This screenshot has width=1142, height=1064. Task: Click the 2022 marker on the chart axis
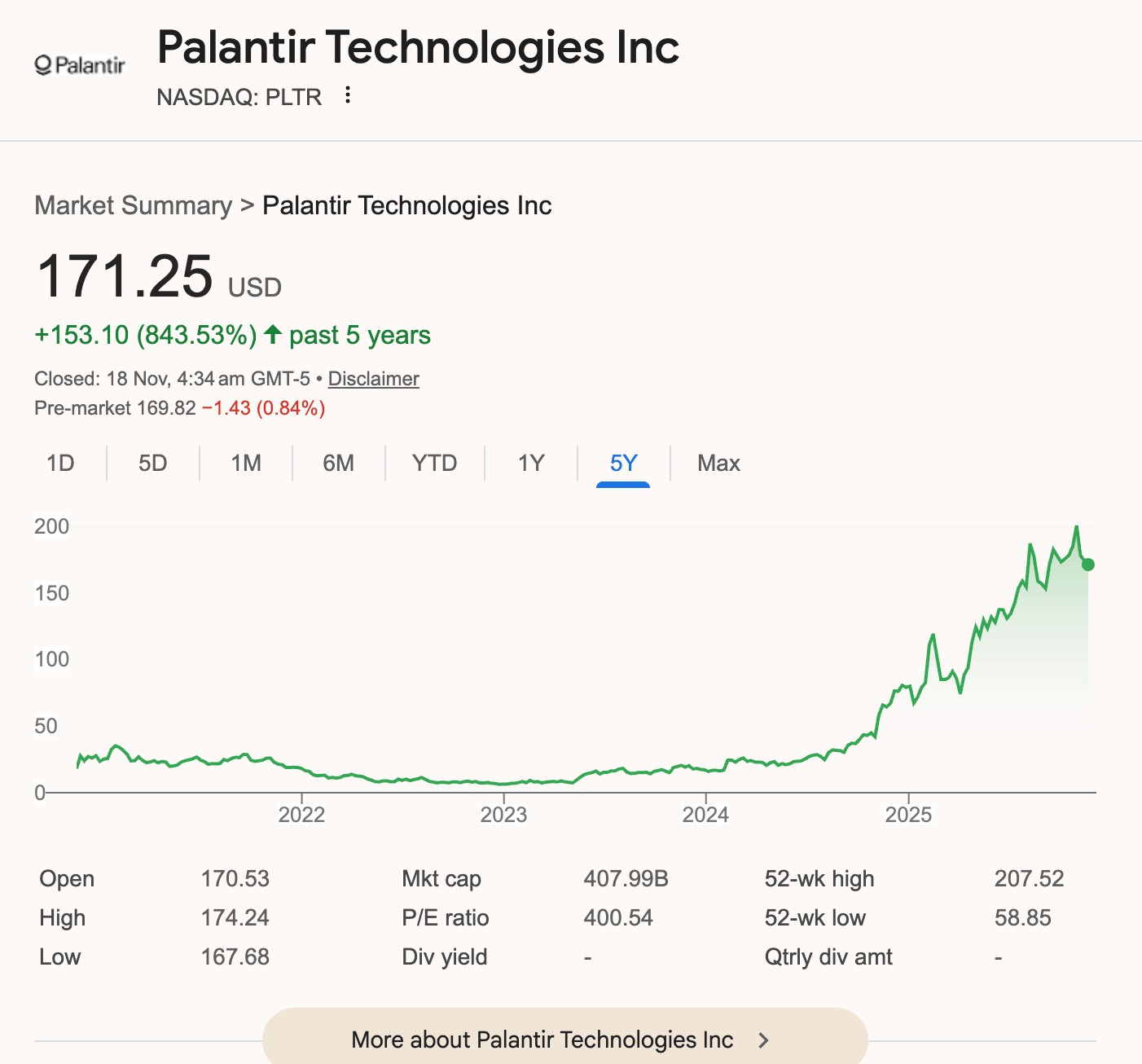point(301,814)
